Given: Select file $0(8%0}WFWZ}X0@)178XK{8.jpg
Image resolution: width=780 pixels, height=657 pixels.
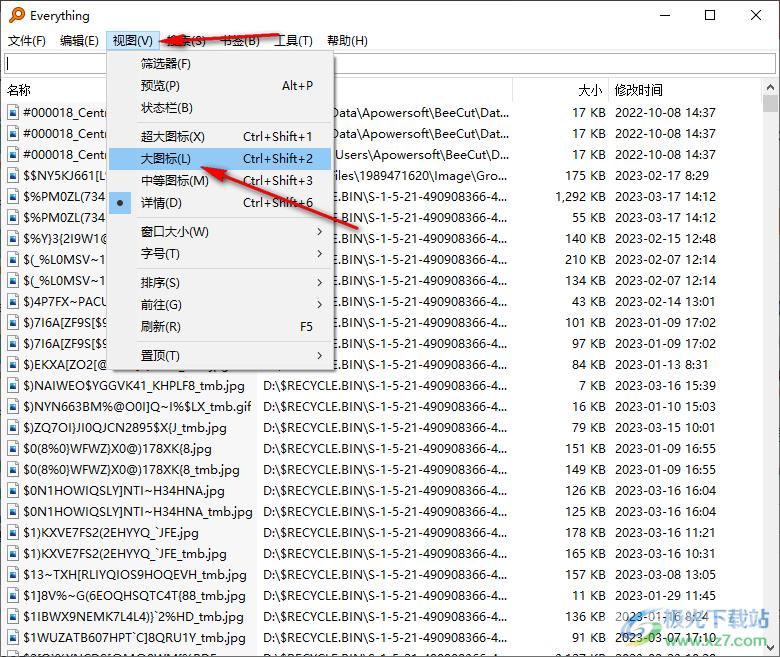Looking at the screenshot, I should coord(117,449).
